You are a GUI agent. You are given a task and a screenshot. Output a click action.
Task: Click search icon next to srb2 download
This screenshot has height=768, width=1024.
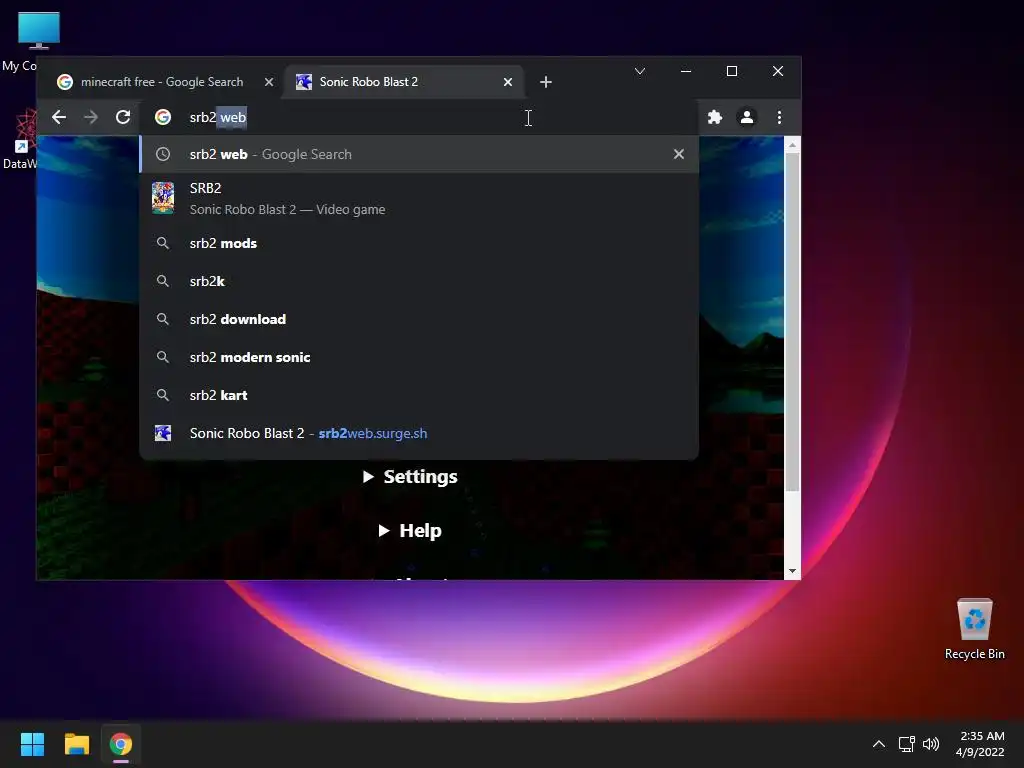coord(163,319)
